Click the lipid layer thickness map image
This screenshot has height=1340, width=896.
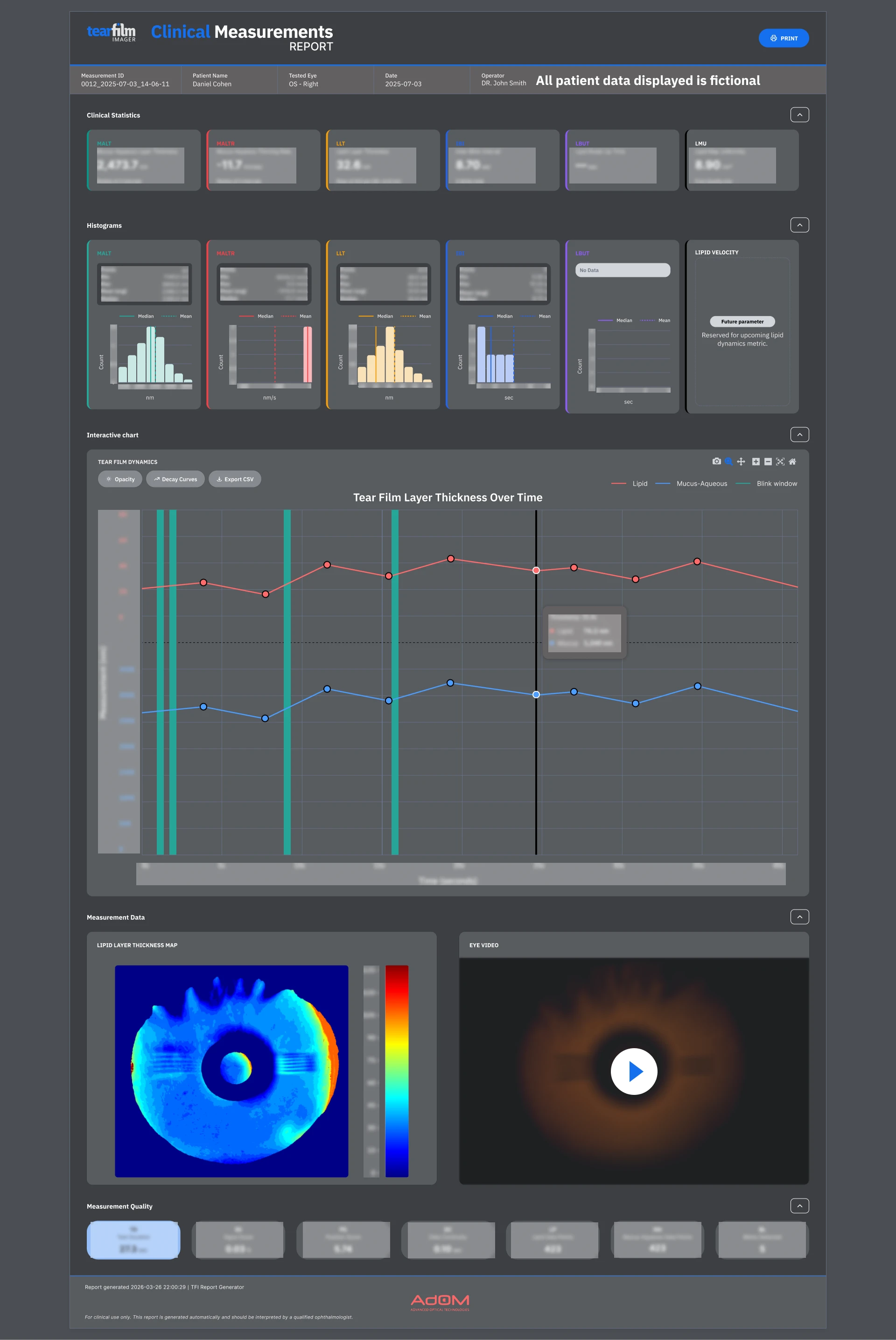pyautogui.click(x=231, y=1072)
